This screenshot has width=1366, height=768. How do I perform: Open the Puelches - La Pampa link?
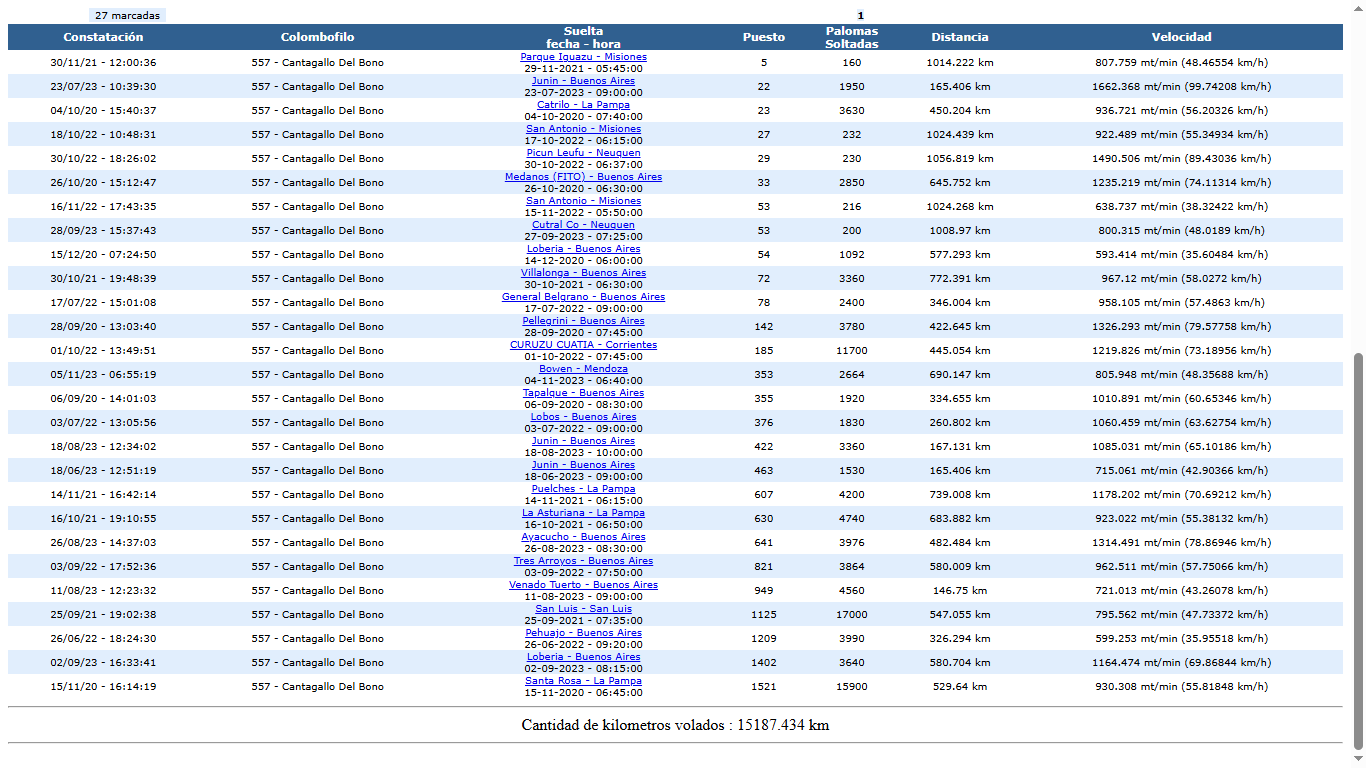coord(583,489)
